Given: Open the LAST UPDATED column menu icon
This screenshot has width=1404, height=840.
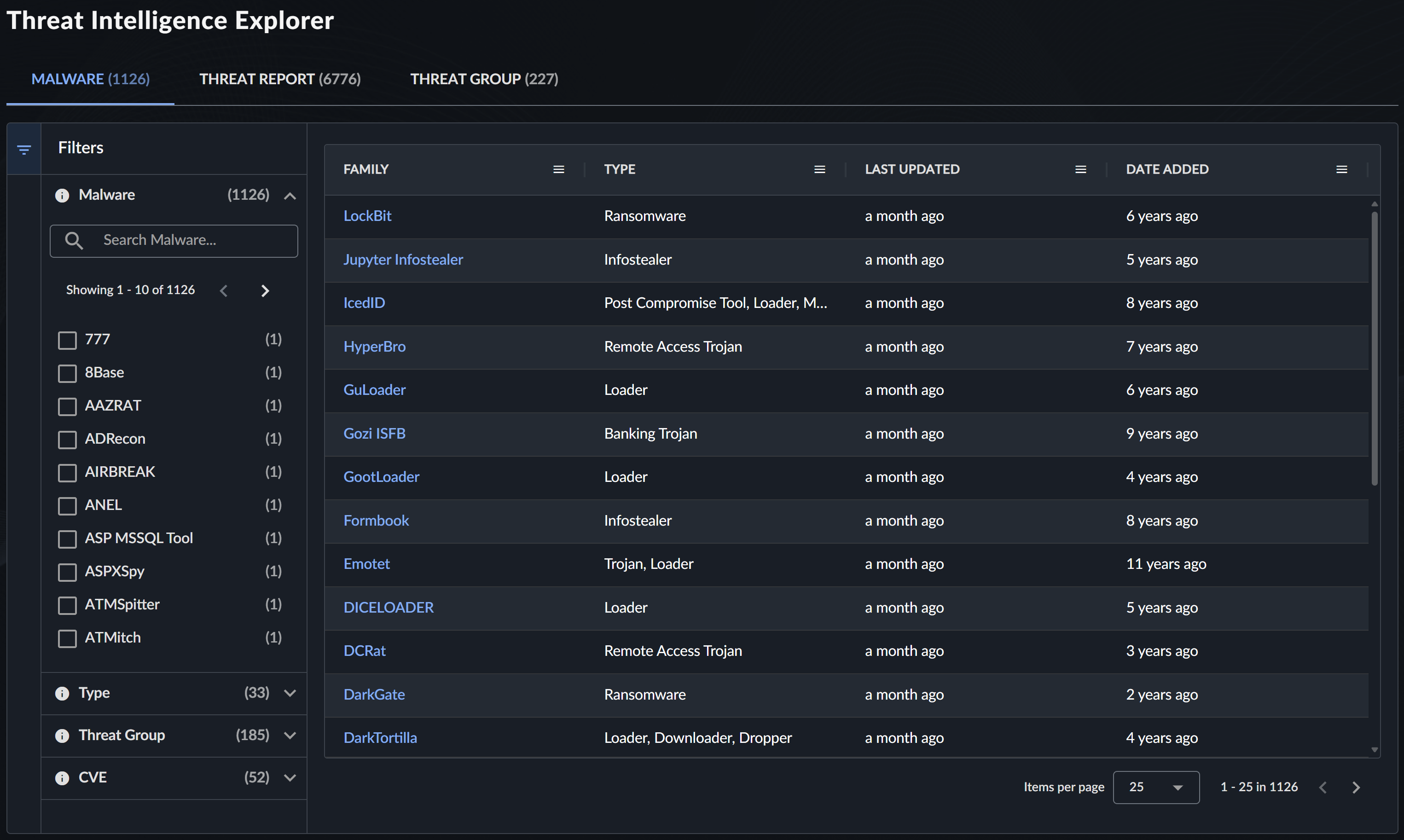Looking at the screenshot, I should point(1080,169).
